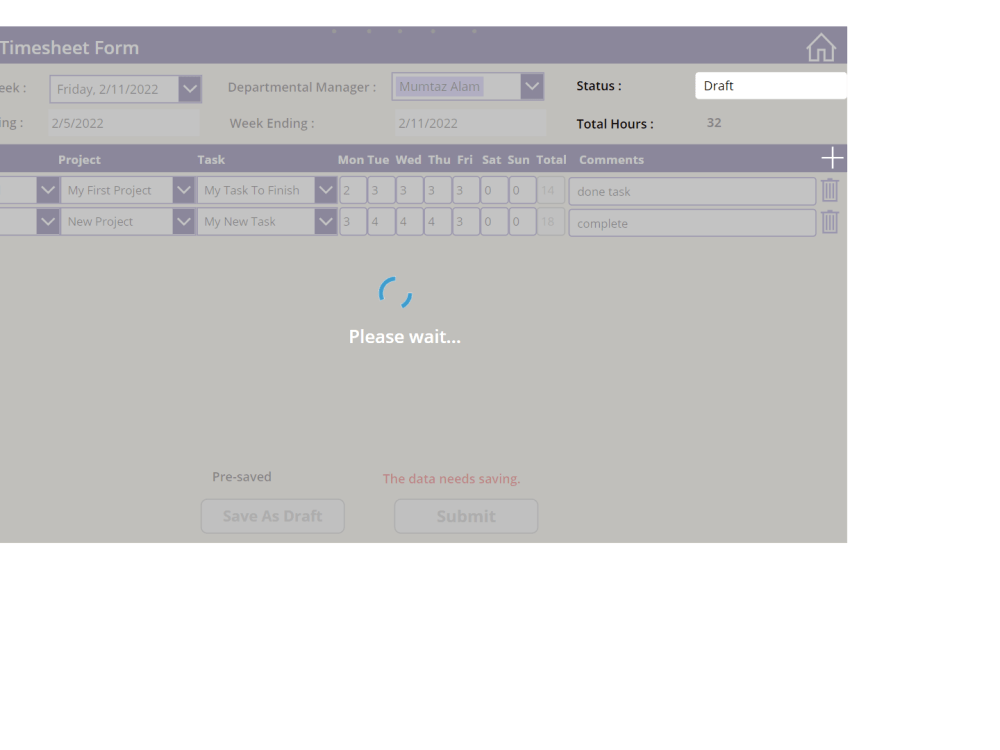This screenshot has height=750, width=1000.
Task: Click Mon hours field in My First Project row
Action: point(353,190)
